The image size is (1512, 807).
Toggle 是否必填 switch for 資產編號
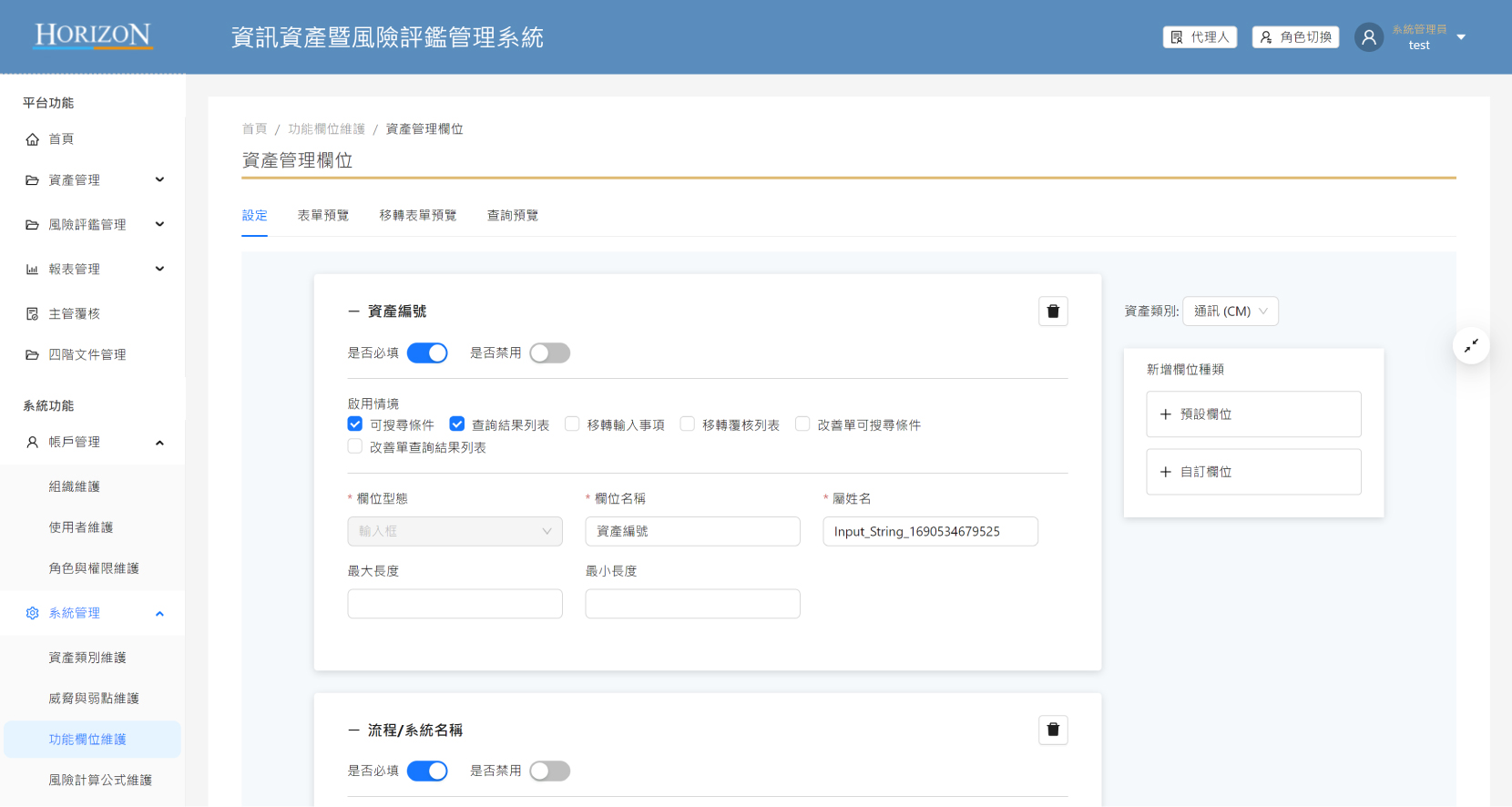pos(426,353)
